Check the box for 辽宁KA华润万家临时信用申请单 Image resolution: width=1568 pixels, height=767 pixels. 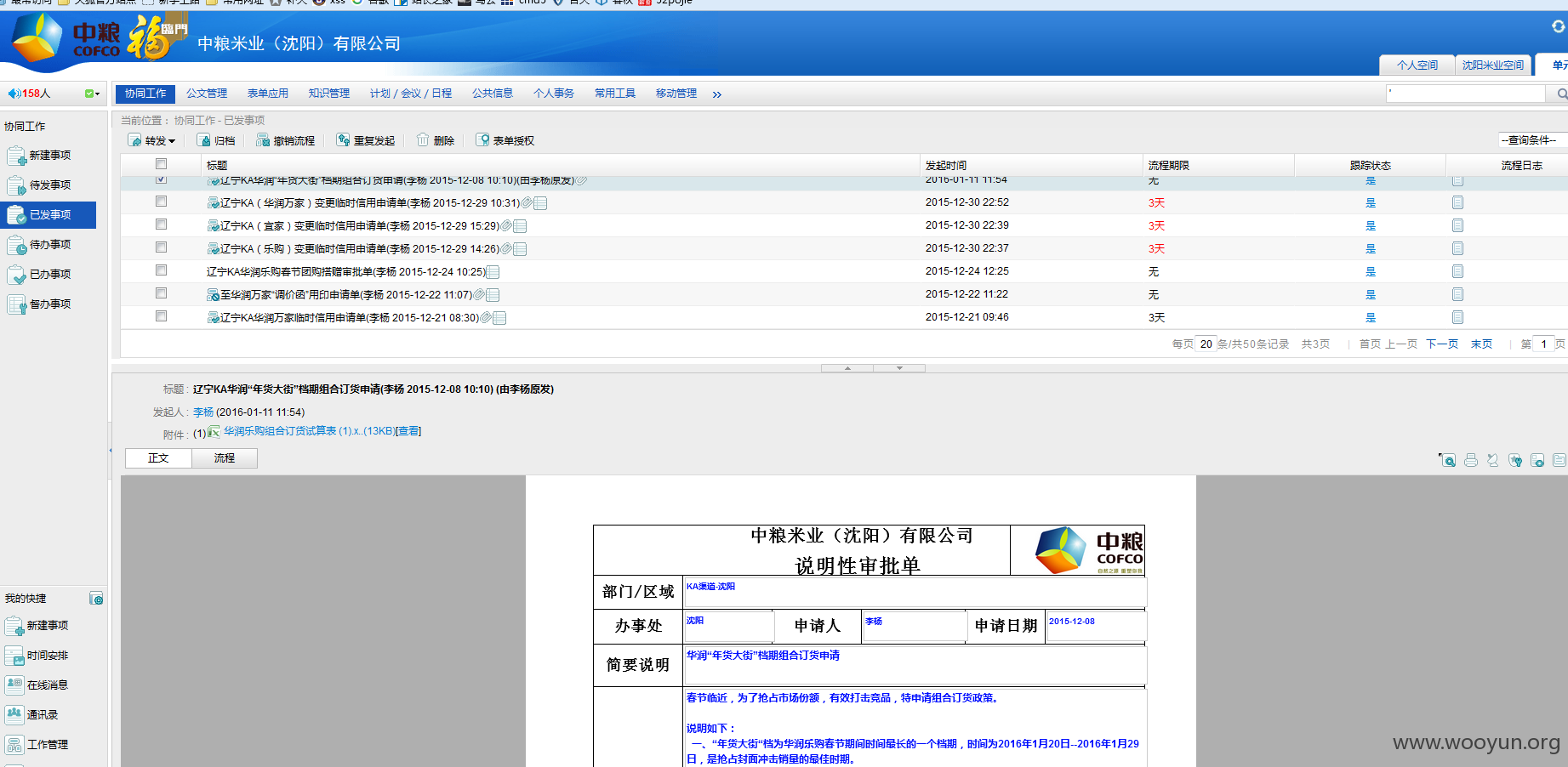pyautogui.click(x=161, y=316)
